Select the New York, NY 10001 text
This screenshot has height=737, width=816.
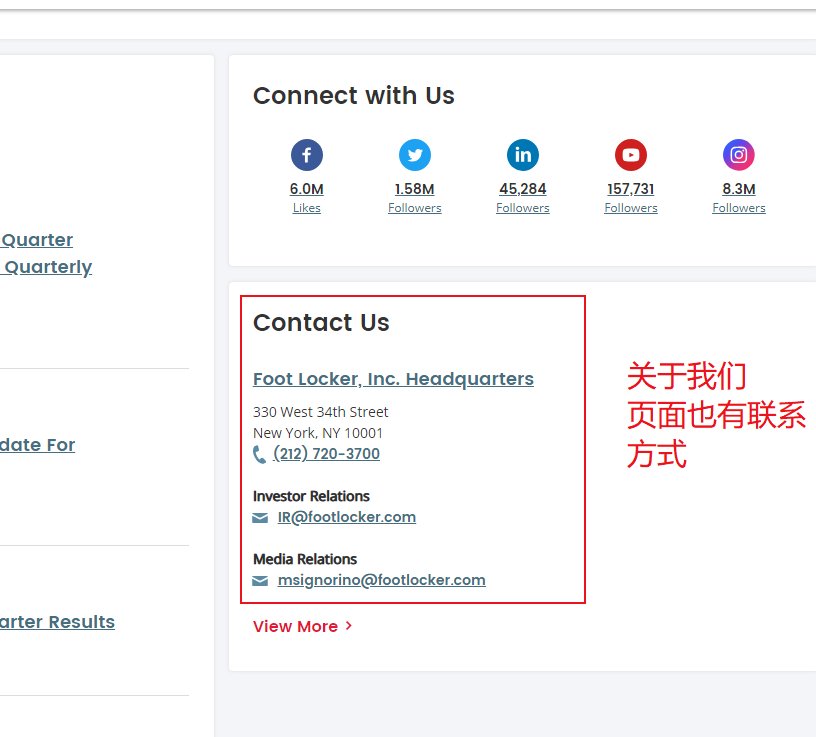pos(317,433)
